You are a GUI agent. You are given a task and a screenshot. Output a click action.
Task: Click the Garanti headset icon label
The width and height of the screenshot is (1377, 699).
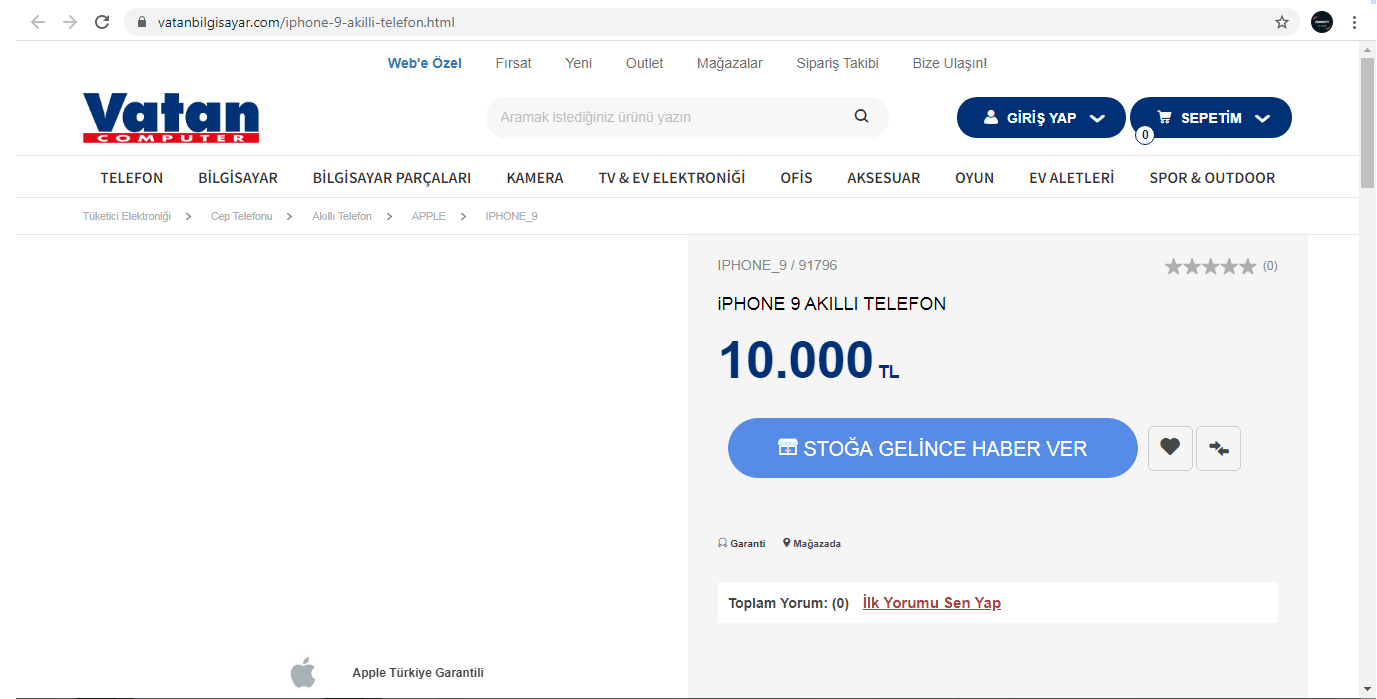(x=742, y=544)
